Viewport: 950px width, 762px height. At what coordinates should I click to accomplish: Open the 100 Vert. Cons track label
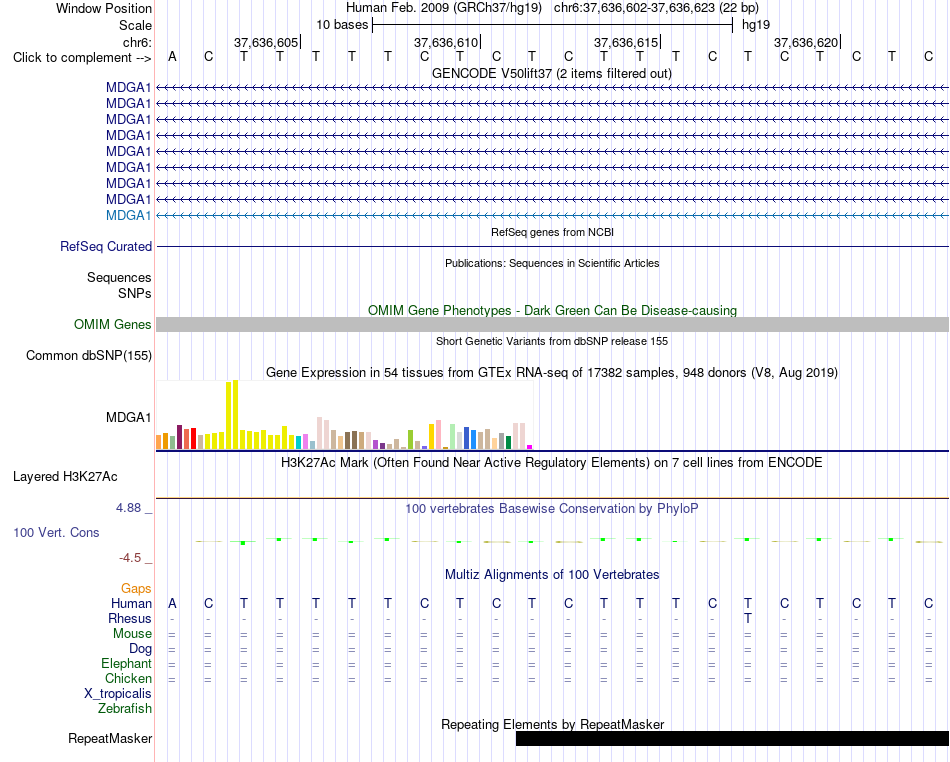tap(56, 532)
